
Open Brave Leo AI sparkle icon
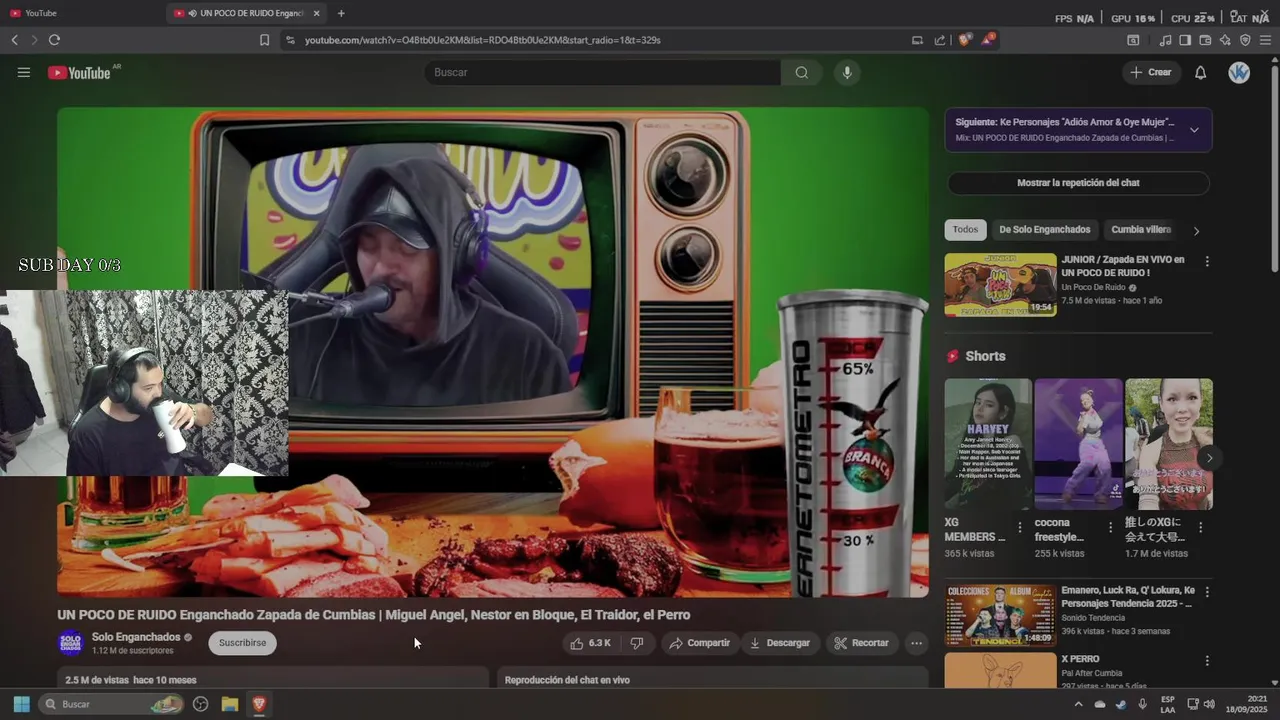tap(1225, 40)
